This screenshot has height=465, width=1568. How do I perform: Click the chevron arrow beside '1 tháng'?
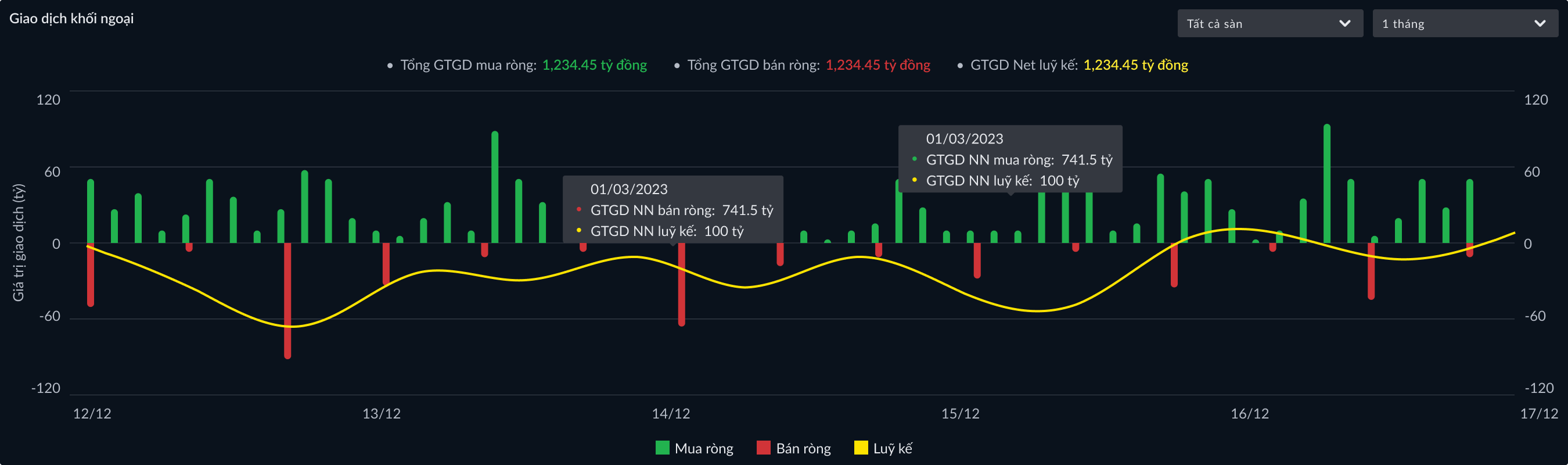(1540, 24)
